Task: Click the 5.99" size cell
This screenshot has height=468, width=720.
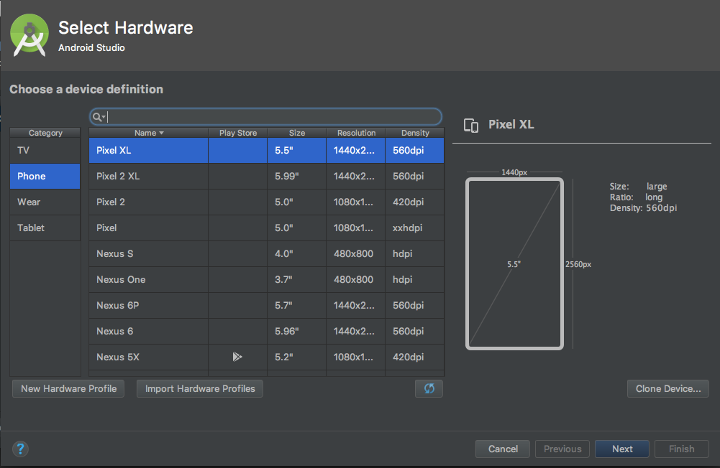Action: coord(297,176)
